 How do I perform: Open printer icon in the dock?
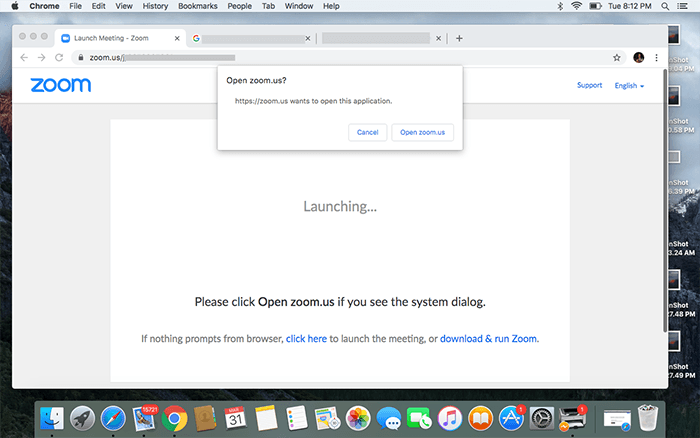(572, 419)
